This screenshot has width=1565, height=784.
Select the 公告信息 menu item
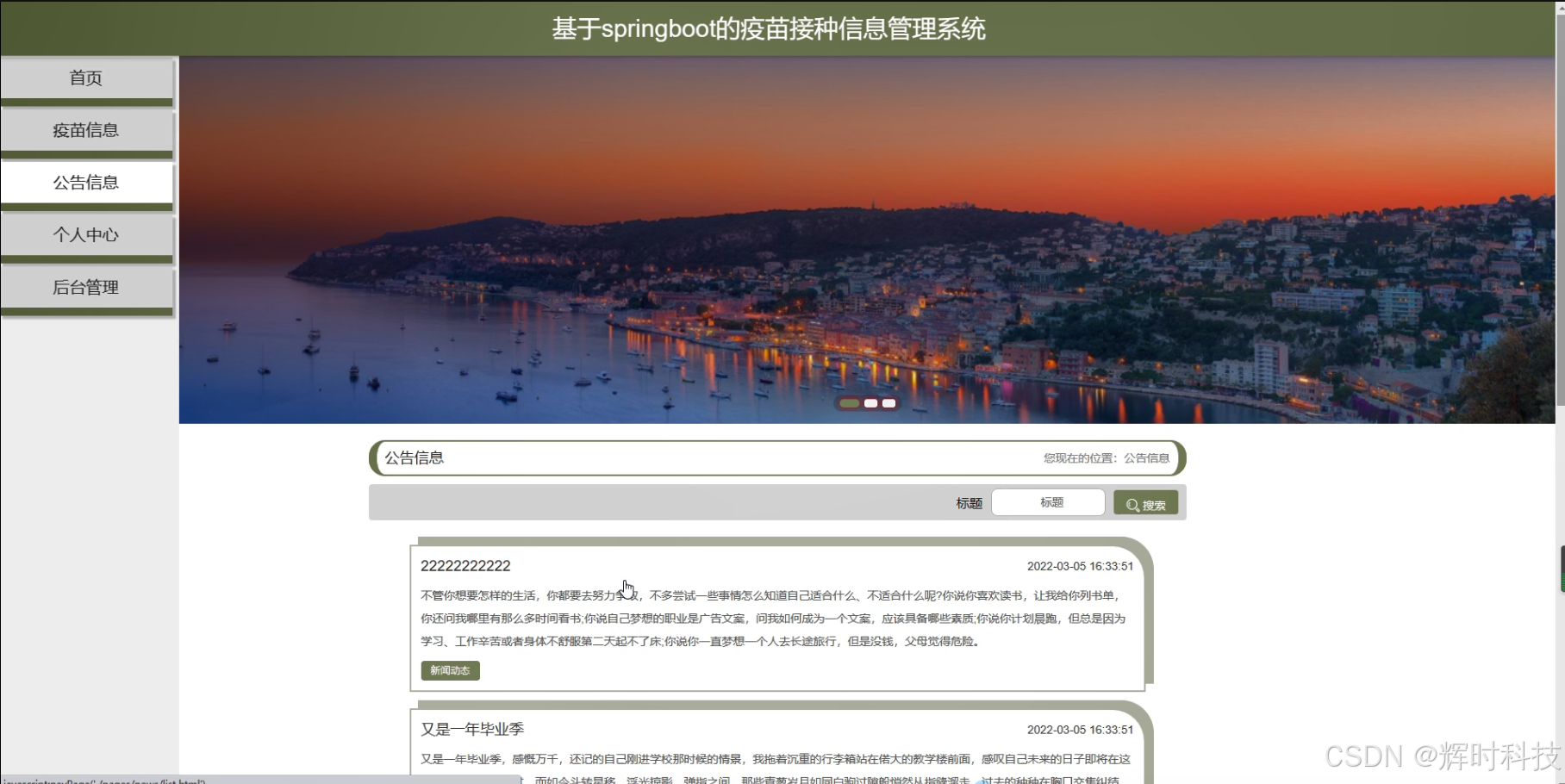point(86,183)
